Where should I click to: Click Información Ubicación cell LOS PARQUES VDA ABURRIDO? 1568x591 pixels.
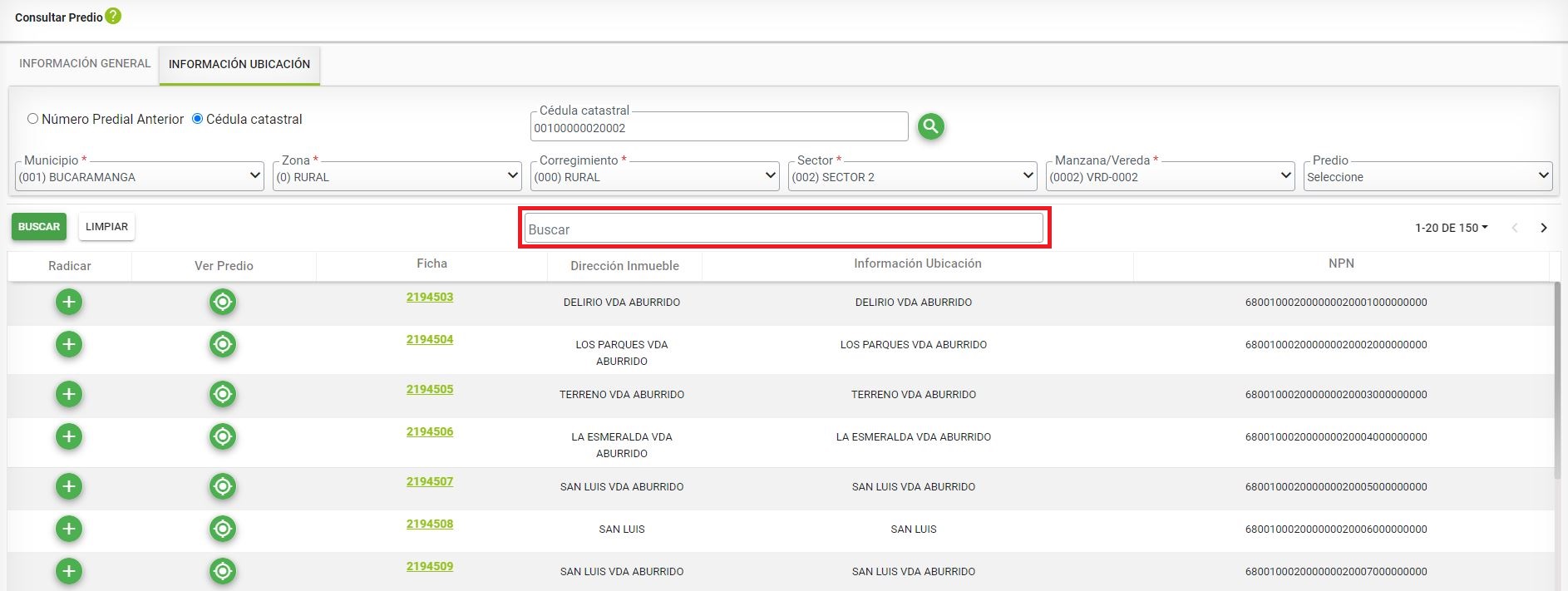tap(914, 345)
